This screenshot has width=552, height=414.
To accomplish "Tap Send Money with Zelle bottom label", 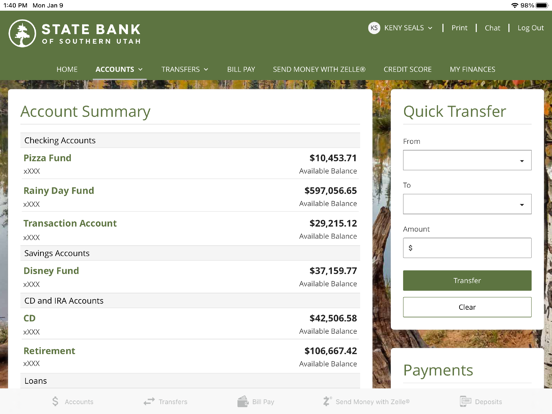I will point(372,402).
